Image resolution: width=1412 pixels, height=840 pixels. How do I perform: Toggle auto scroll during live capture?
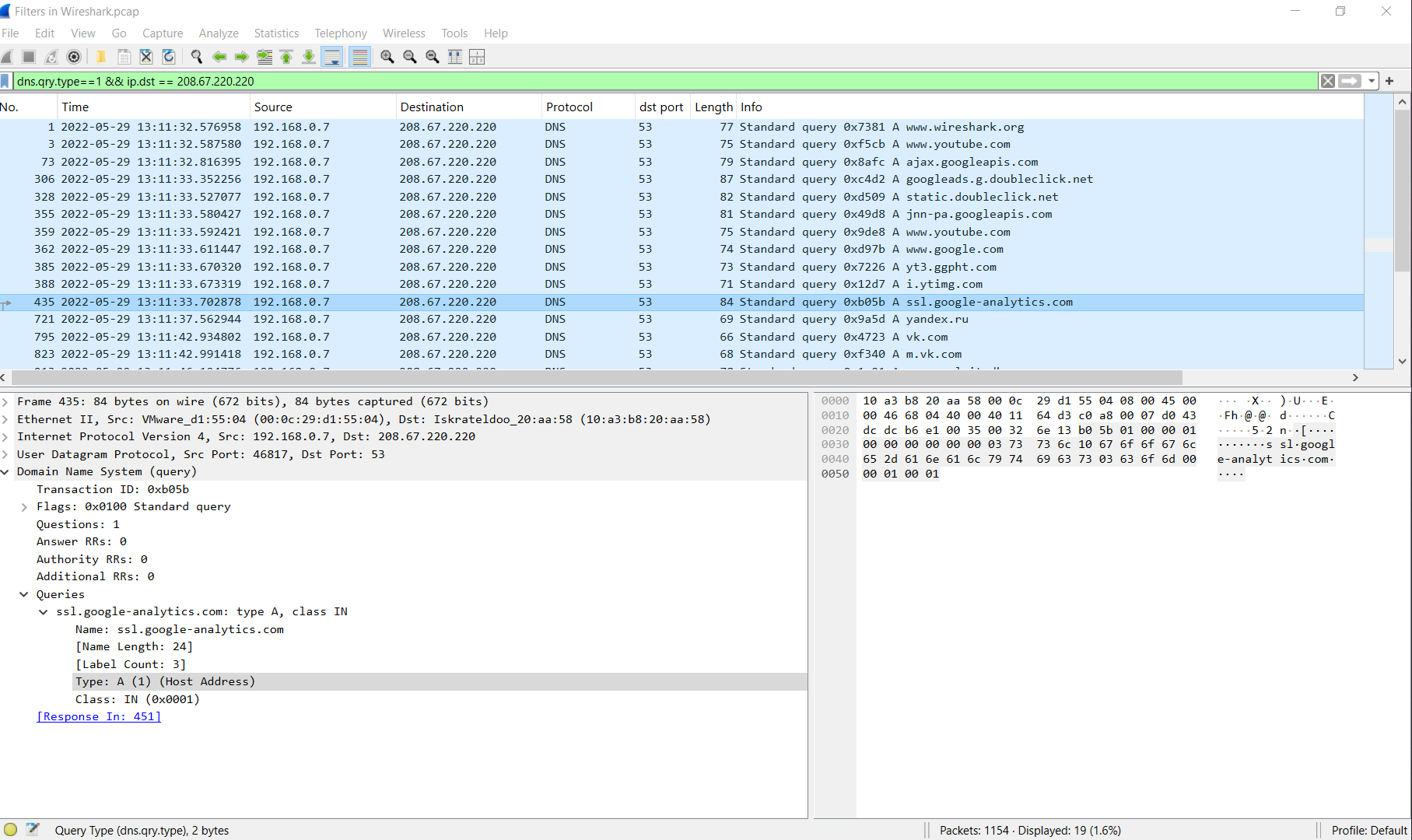tap(332, 57)
